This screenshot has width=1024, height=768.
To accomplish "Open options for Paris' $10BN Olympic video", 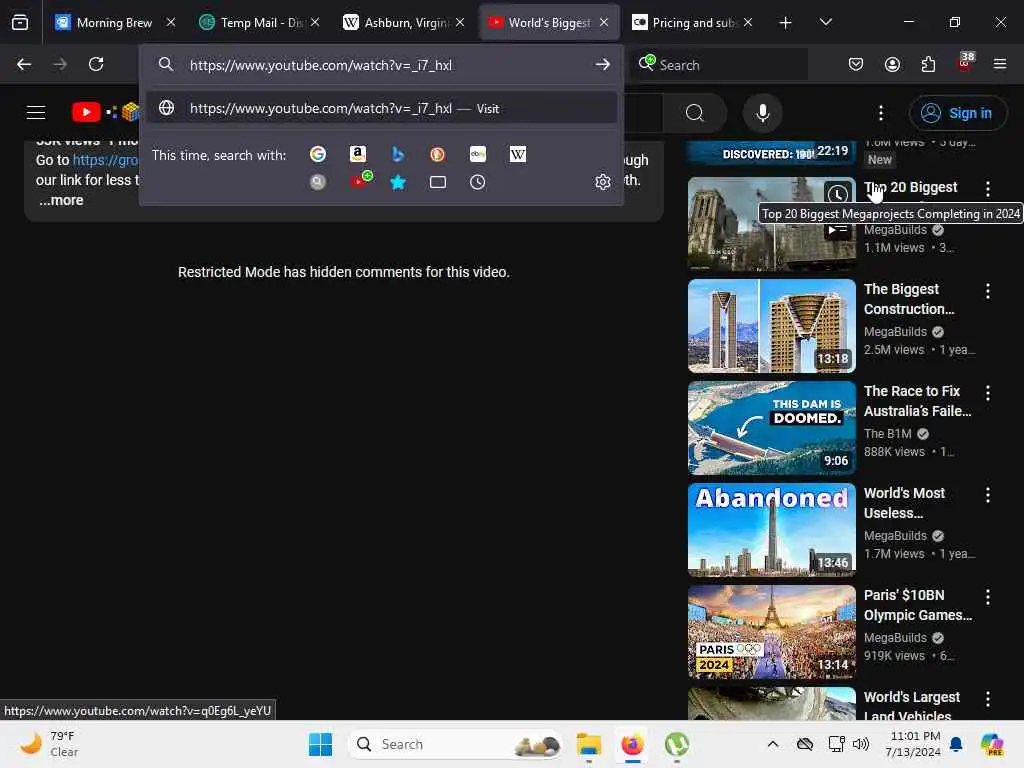I will [x=987, y=597].
